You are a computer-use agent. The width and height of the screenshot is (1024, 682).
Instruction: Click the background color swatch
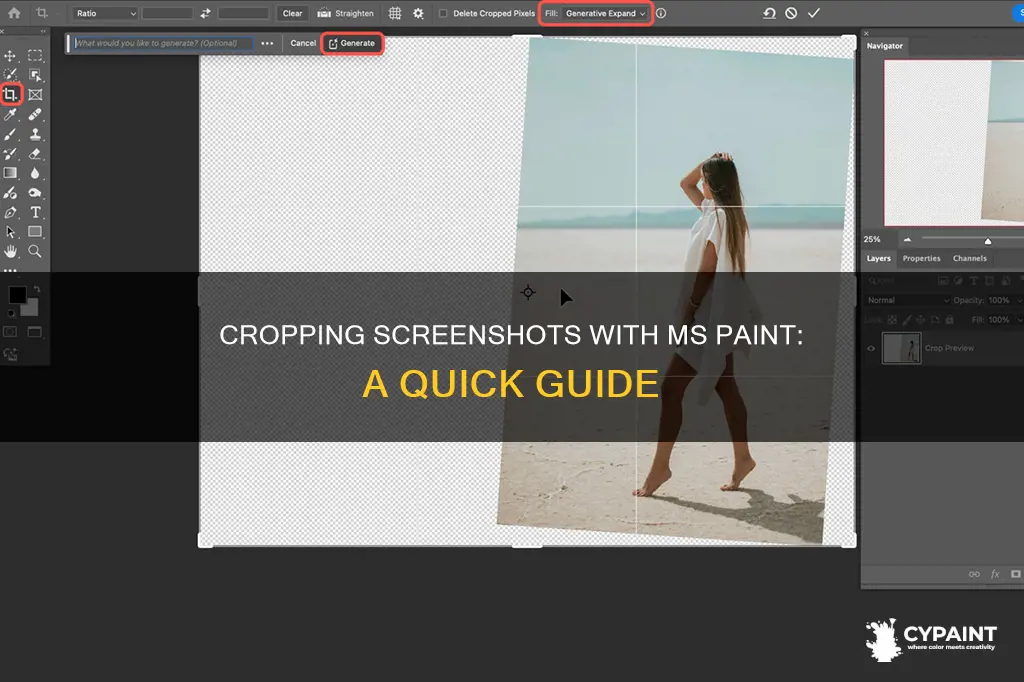pos(31,308)
